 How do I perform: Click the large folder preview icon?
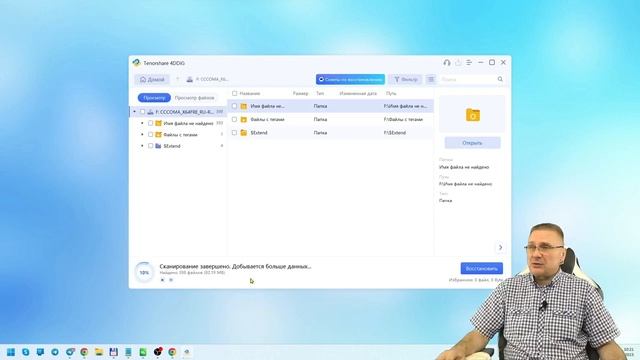pyautogui.click(x=473, y=115)
